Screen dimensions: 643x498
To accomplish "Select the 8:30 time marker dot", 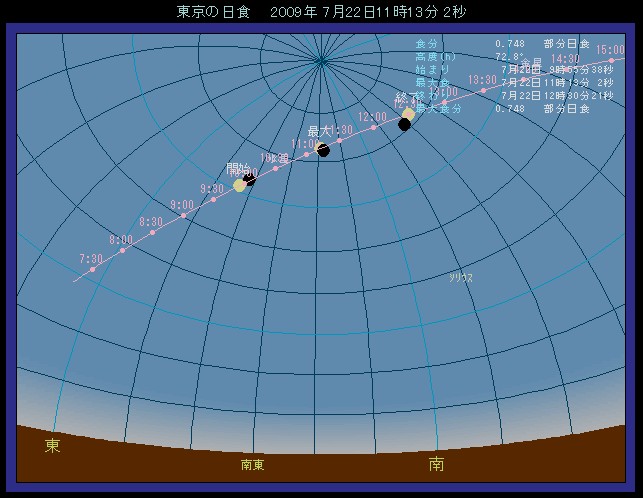I will [x=152, y=232].
